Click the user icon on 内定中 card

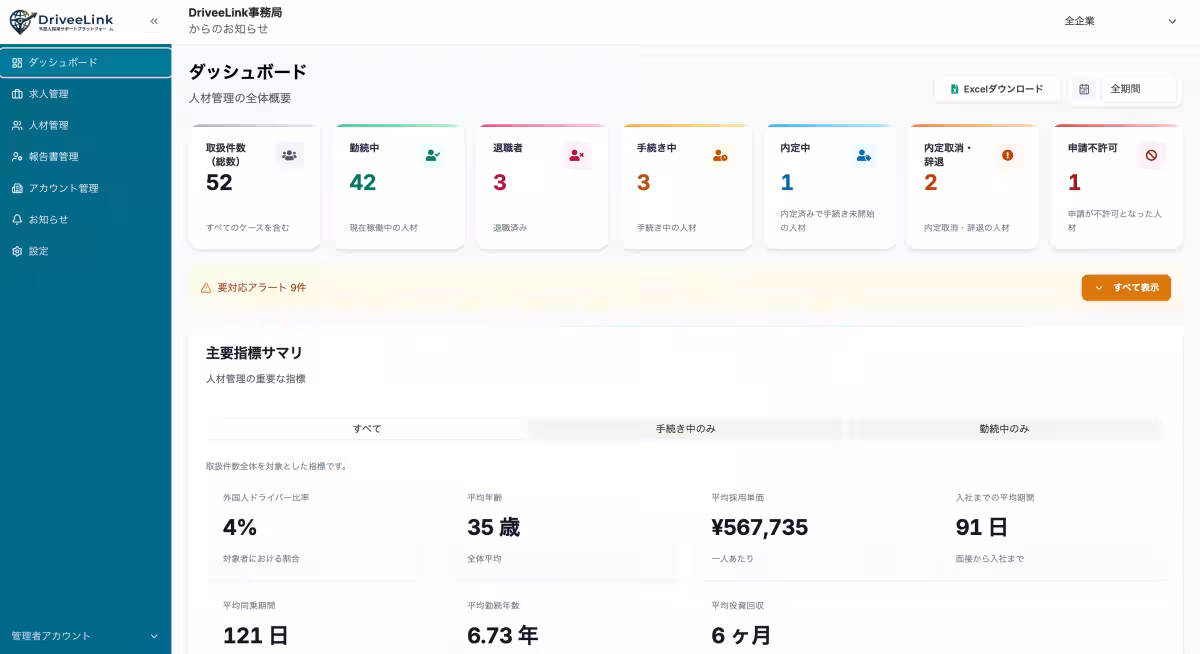864,155
